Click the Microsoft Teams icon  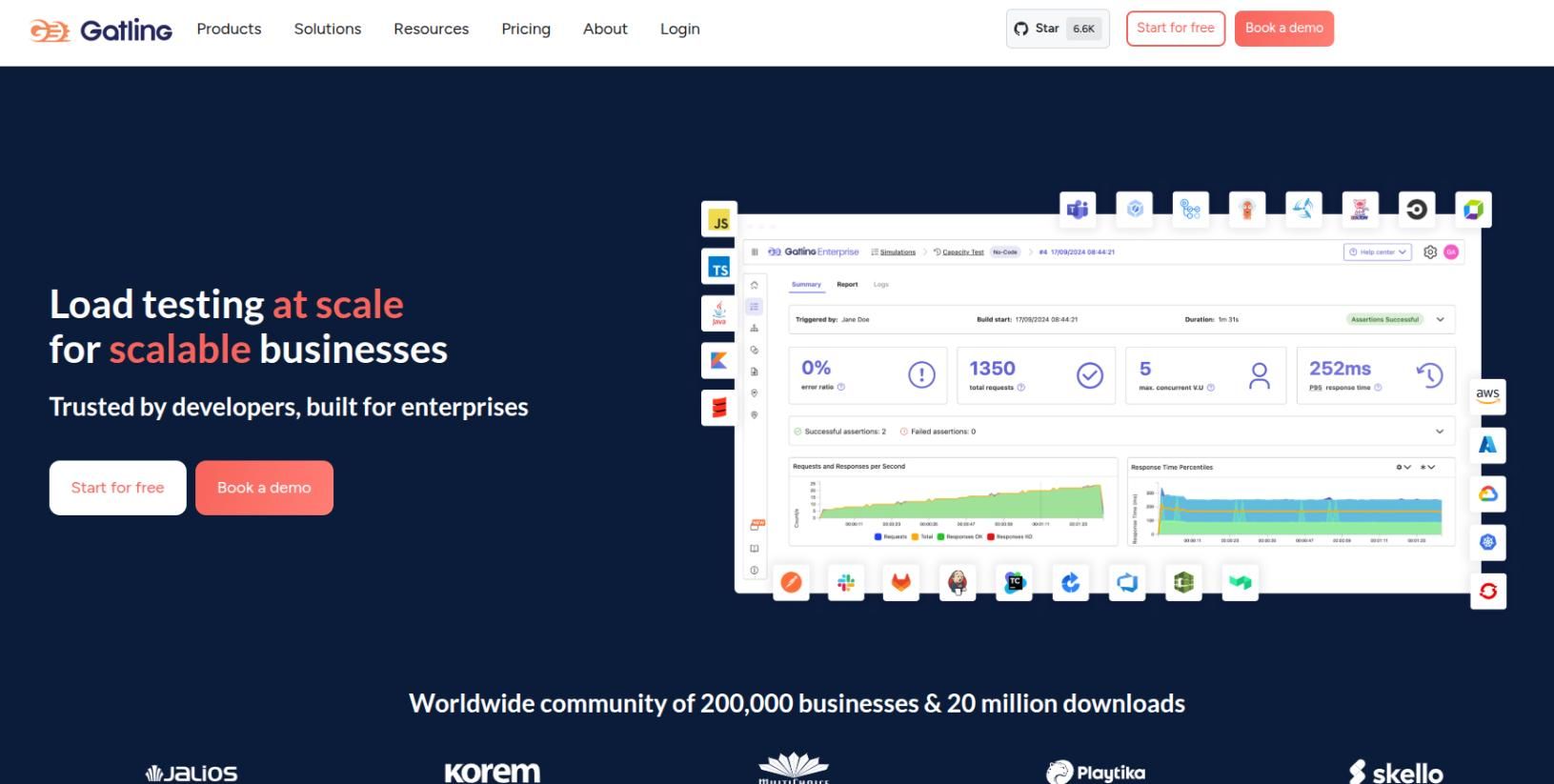1078,209
